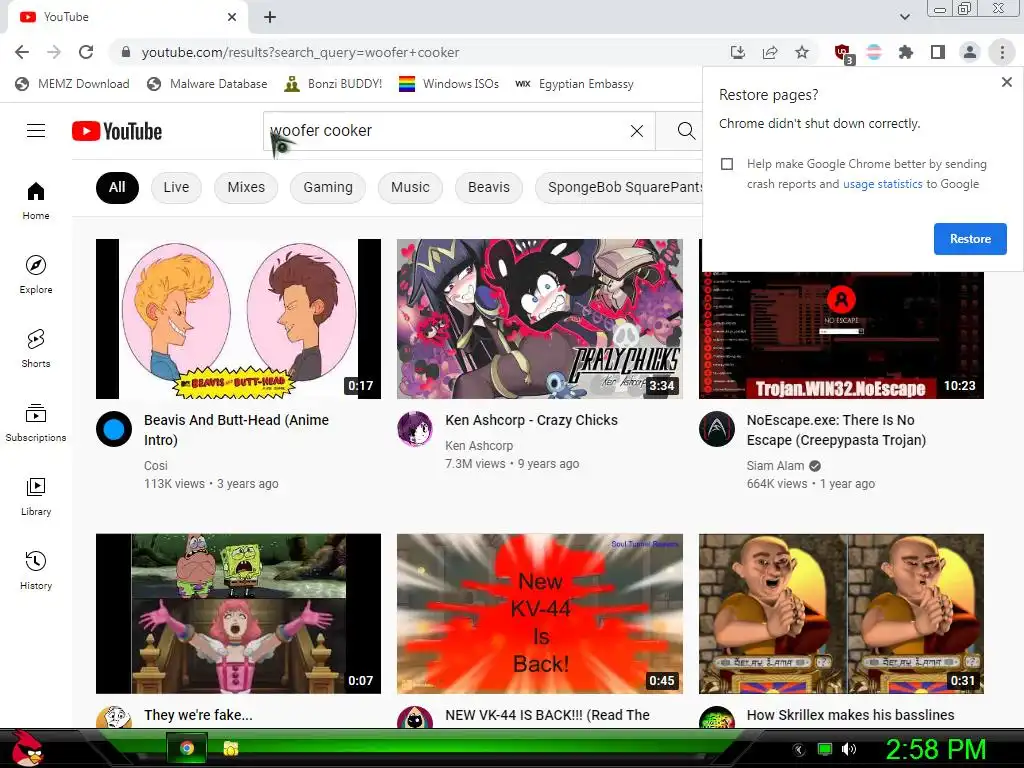Screen dimensions: 1024x768
Task: Toggle the Chrome side panel icon
Action: pyautogui.click(x=938, y=52)
